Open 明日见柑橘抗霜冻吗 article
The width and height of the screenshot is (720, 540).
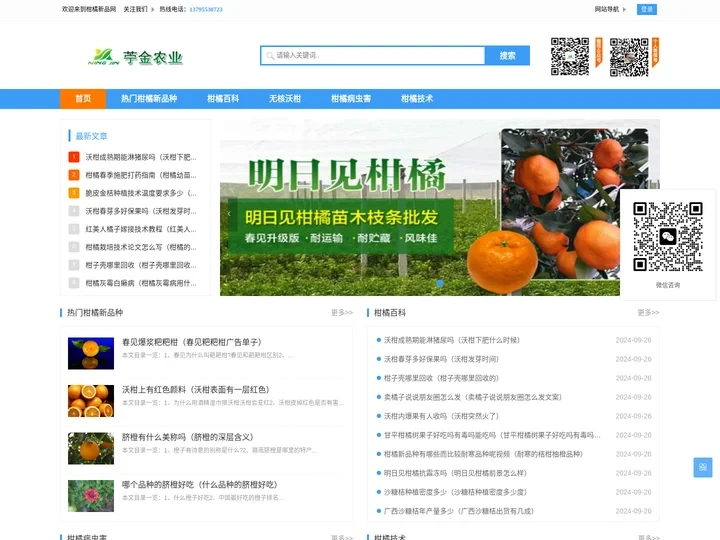click(x=456, y=473)
